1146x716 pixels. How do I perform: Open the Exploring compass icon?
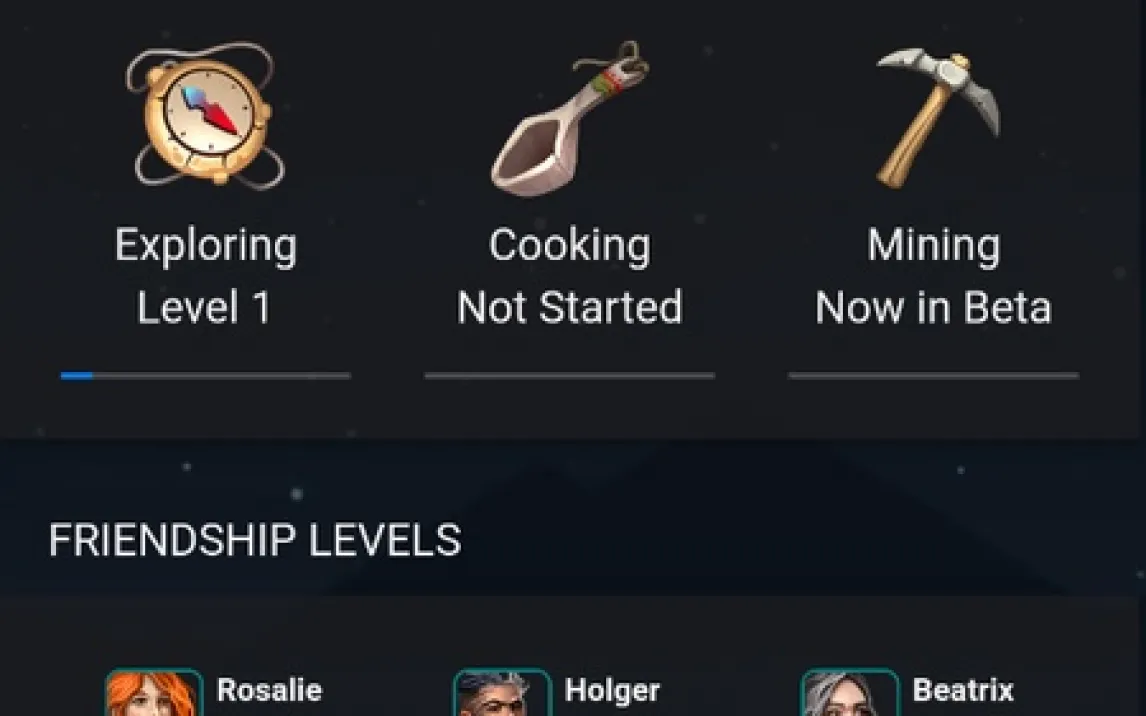205,115
